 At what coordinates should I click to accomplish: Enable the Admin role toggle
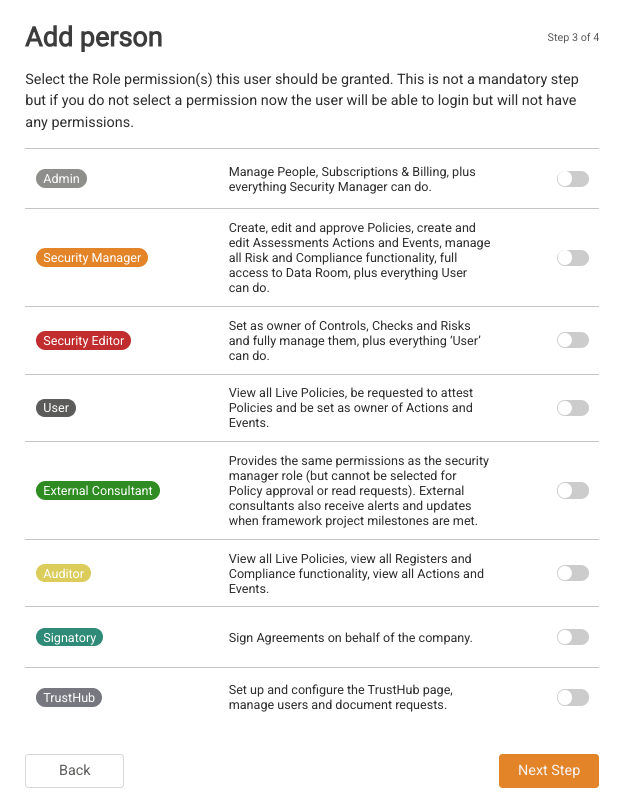tap(572, 179)
